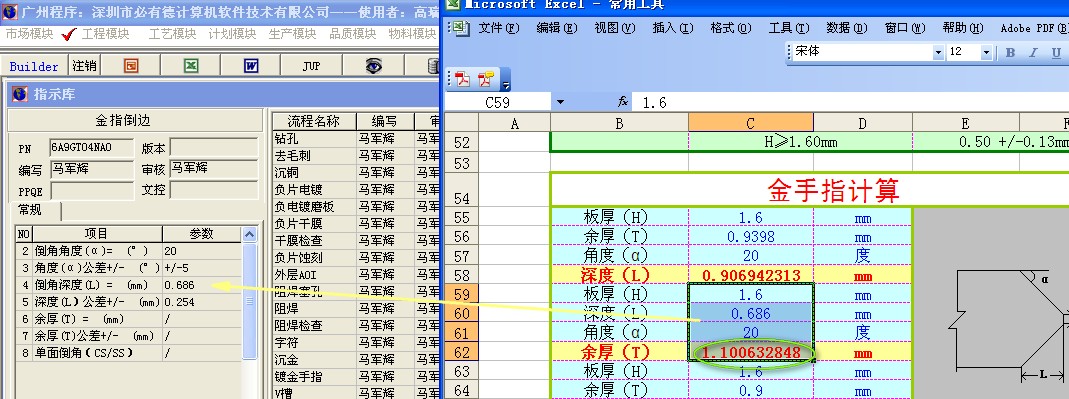Apply Underline formatting in Excel
This screenshot has height=399, width=1069.
click(1055, 53)
